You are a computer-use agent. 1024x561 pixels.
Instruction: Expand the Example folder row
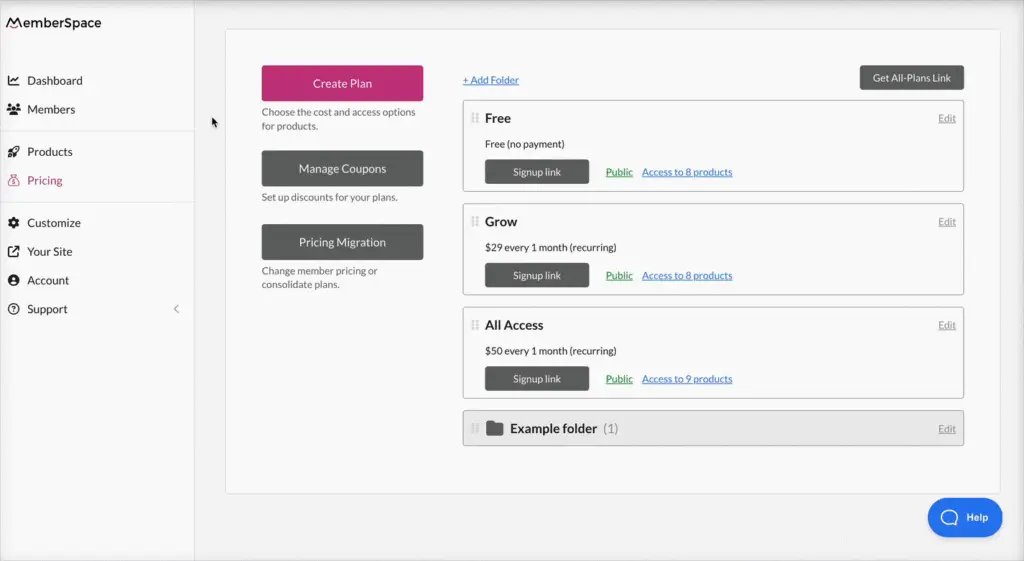pyautogui.click(x=553, y=429)
